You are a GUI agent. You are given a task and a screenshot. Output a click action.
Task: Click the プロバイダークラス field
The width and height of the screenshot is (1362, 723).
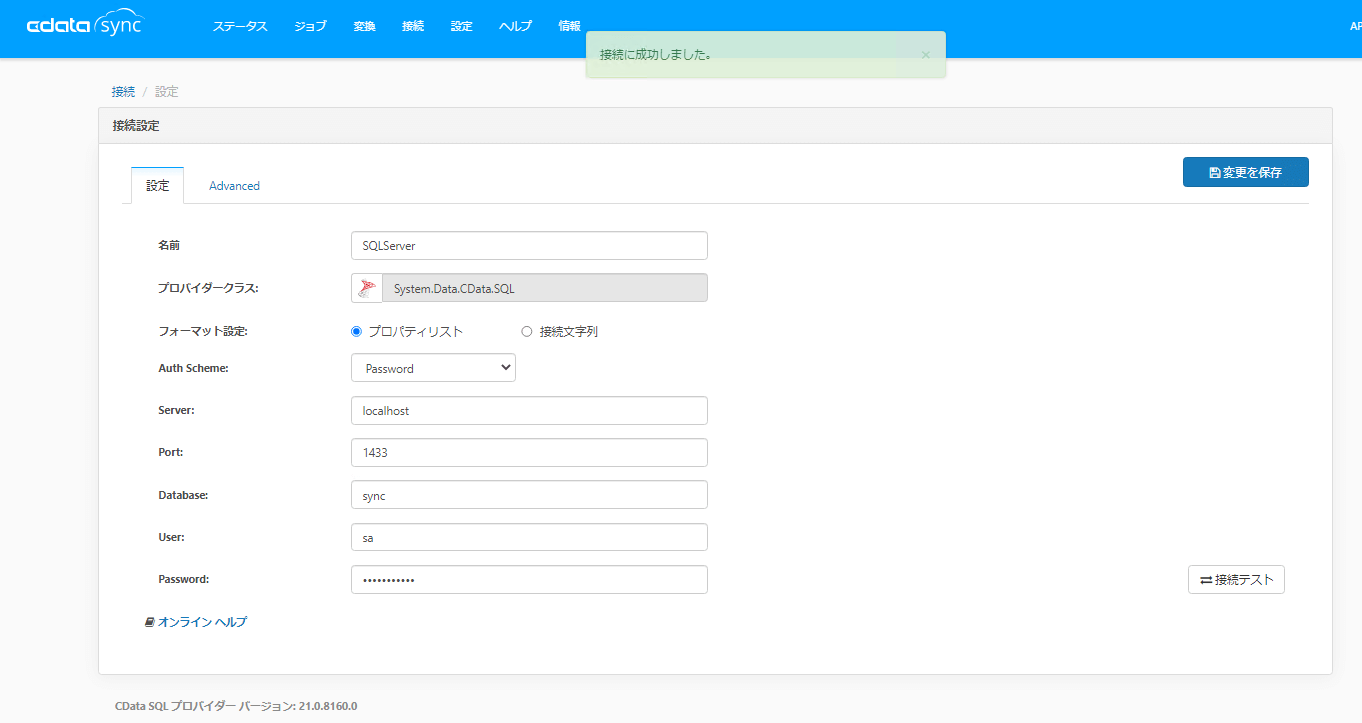(x=545, y=288)
